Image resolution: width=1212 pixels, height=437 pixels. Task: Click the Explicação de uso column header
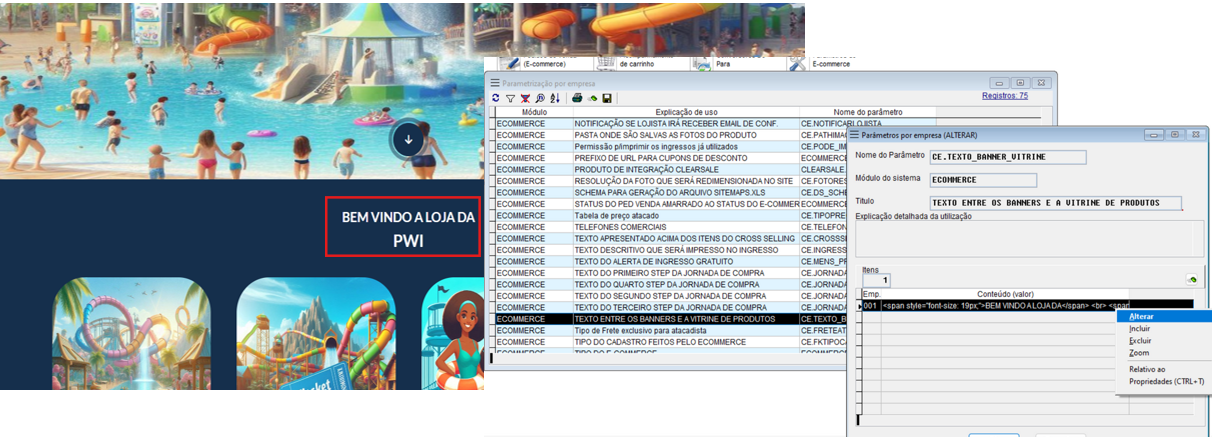685,112
